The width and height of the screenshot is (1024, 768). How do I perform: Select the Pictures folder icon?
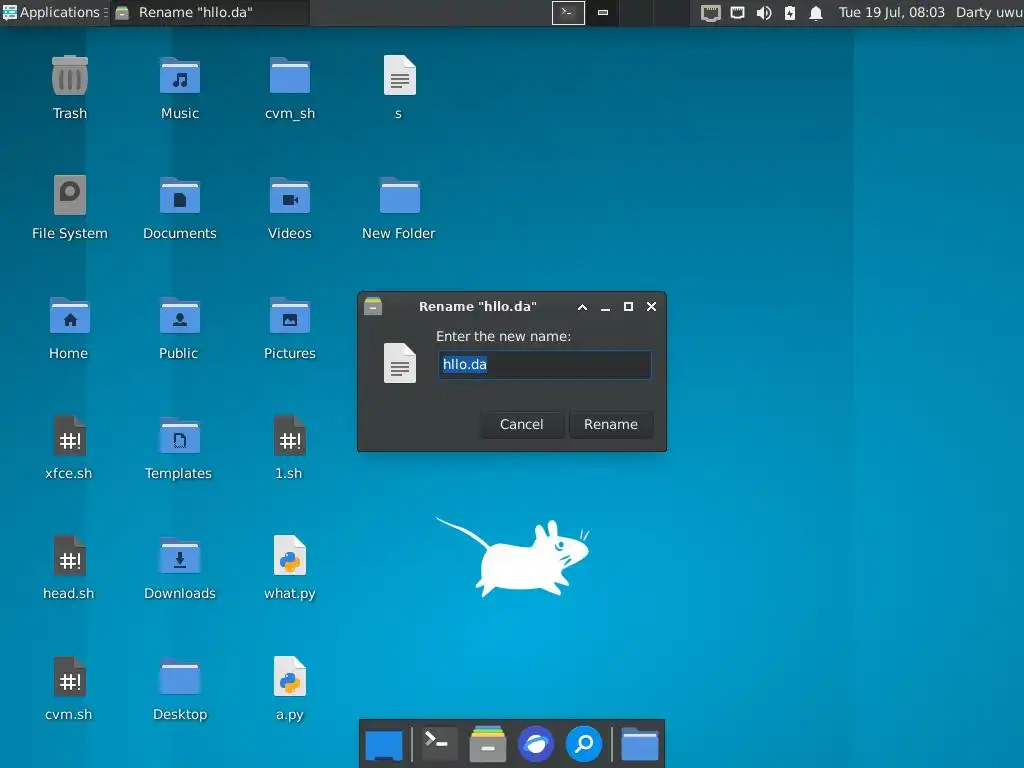point(289,315)
